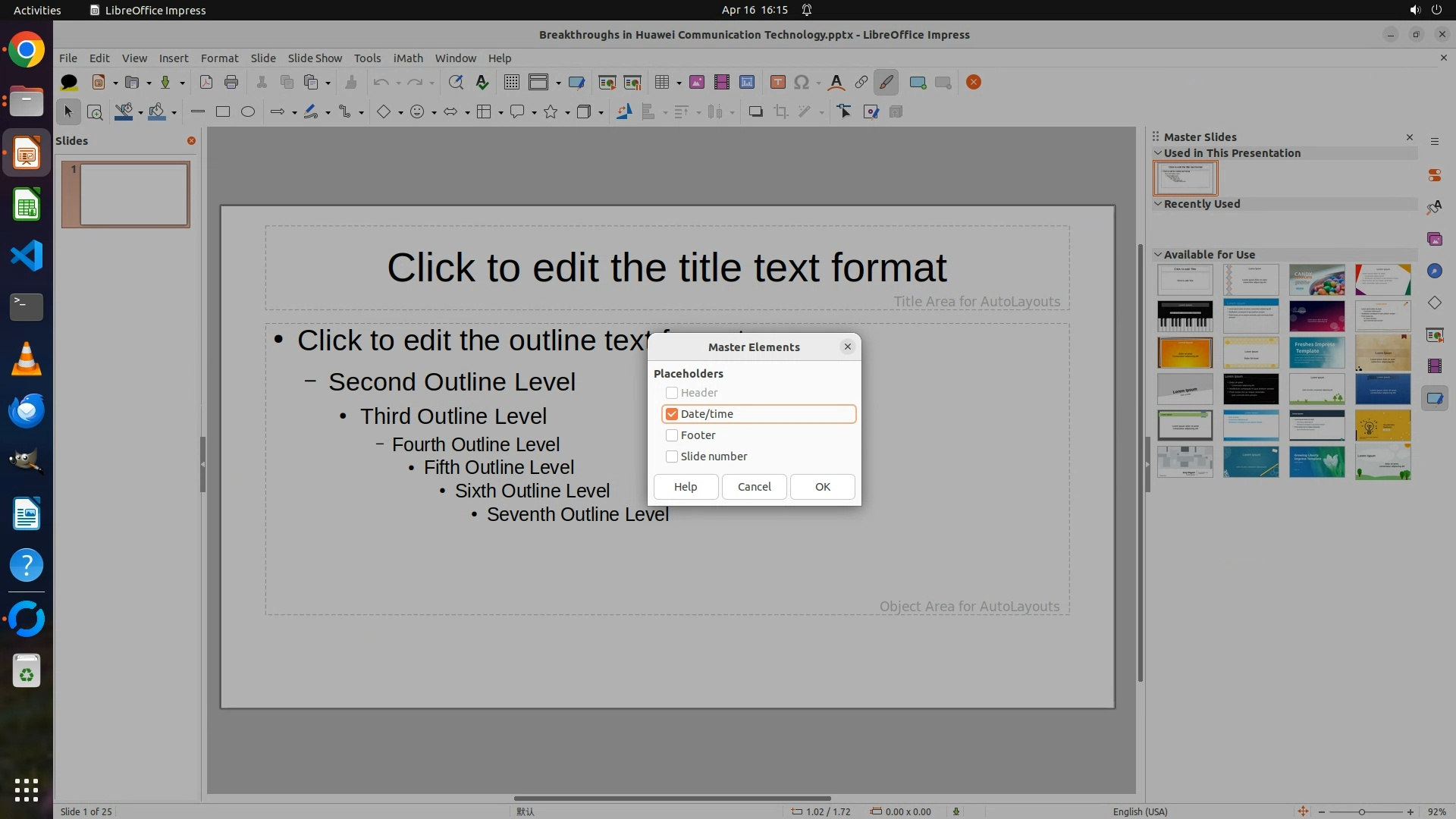Open Master Slides sidebar deck icon
Viewport: 1456px width, 819px height.
pyautogui.click(x=1434, y=398)
